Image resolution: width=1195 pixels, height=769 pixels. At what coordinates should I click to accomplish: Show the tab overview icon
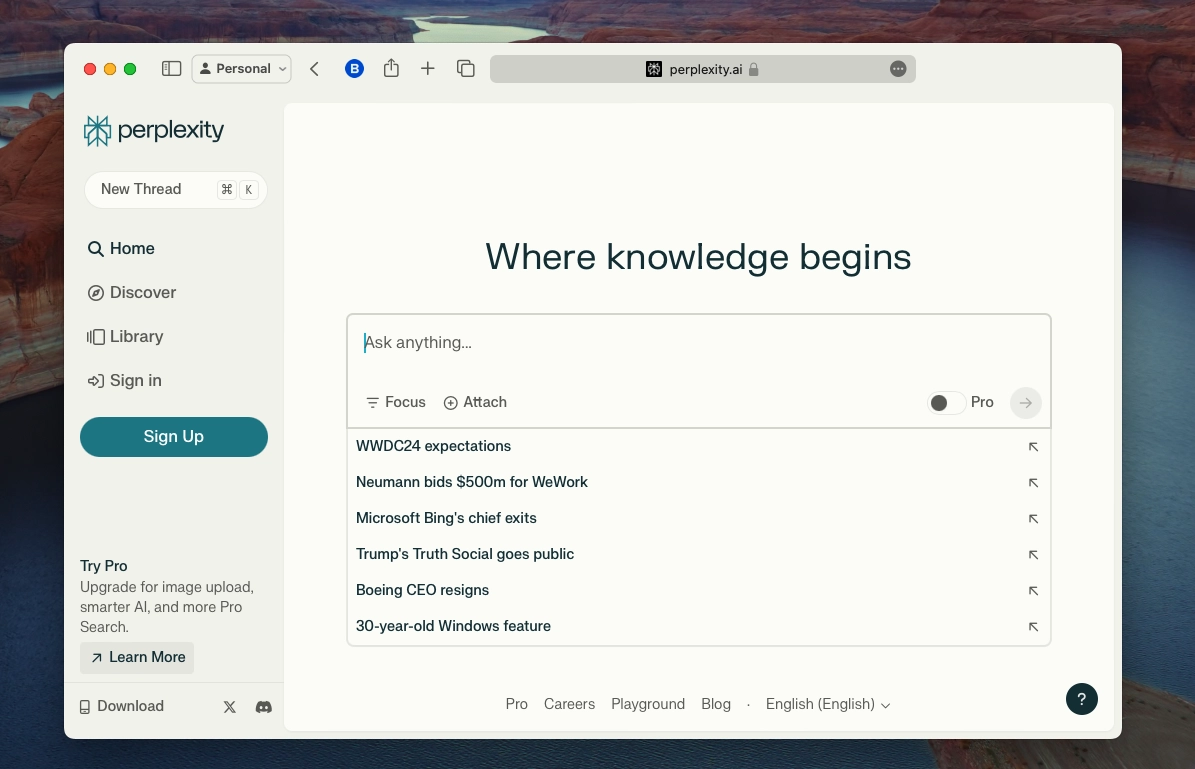click(466, 69)
